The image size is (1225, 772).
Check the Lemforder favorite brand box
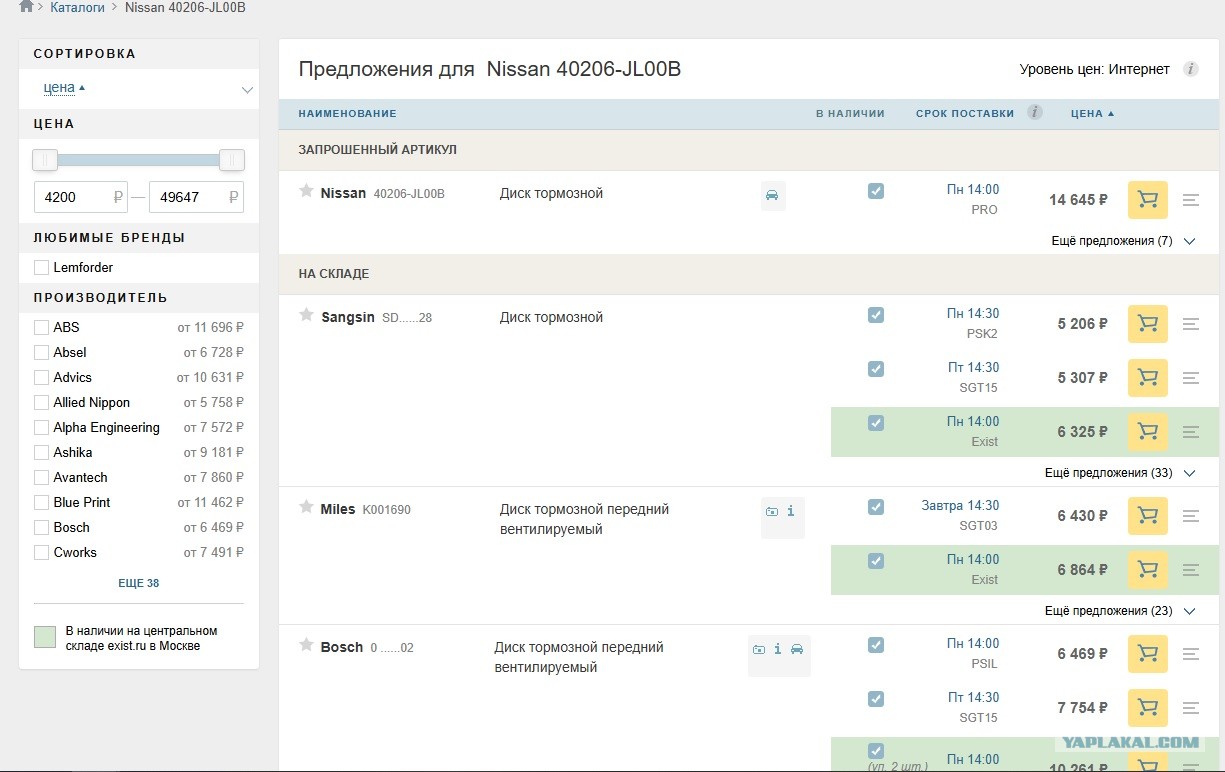[x=41, y=267]
